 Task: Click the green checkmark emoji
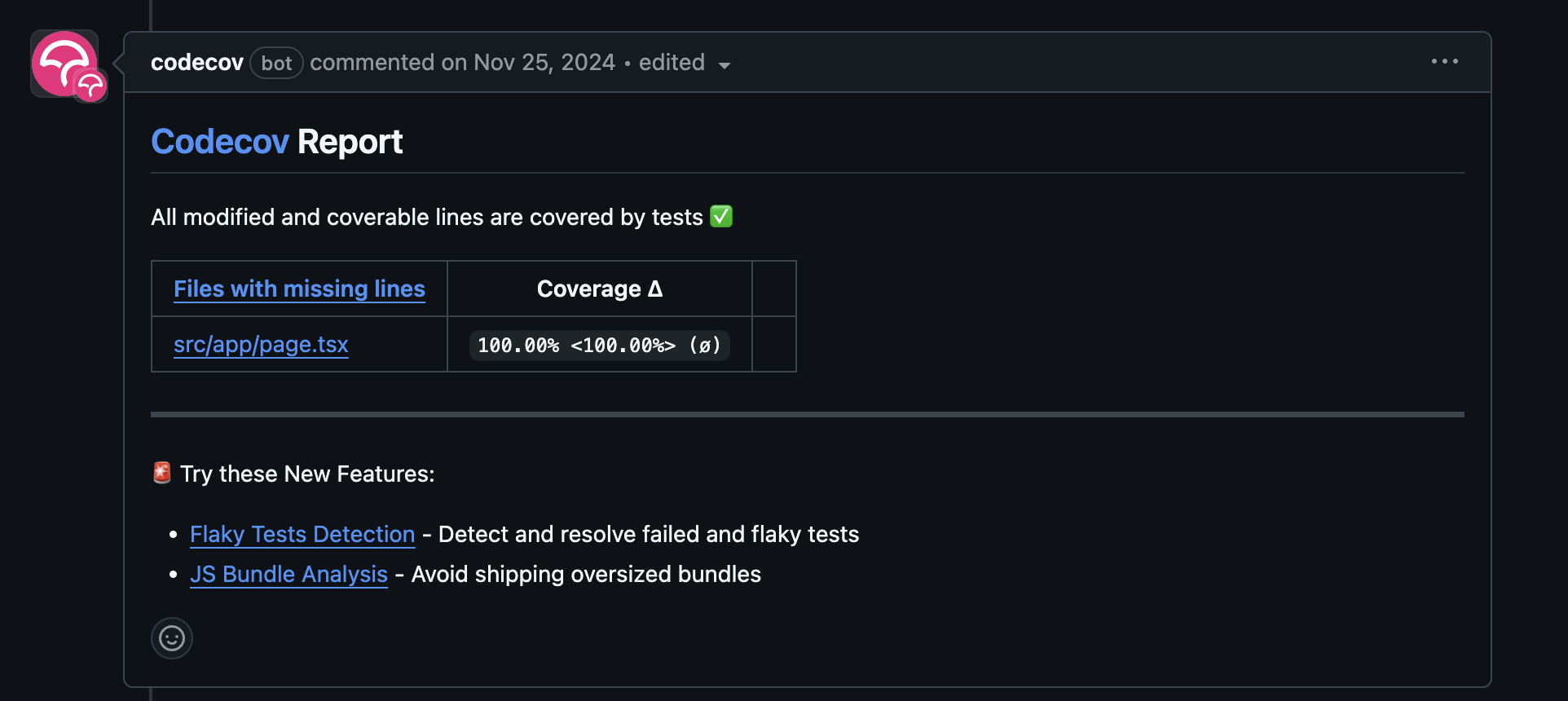point(721,216)
